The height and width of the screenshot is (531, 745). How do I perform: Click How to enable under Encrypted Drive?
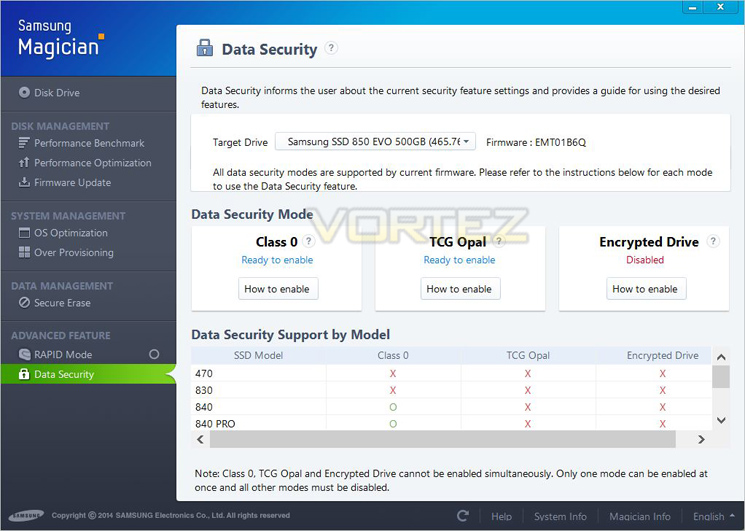[646, 289]
